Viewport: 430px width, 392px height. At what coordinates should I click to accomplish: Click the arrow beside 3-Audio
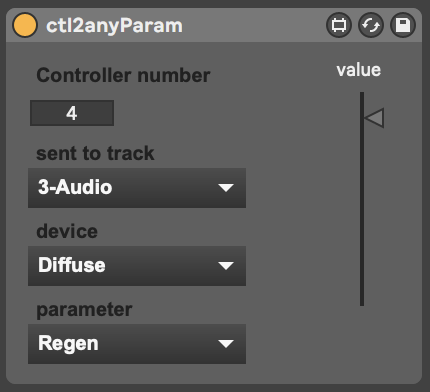click(226, 188)
